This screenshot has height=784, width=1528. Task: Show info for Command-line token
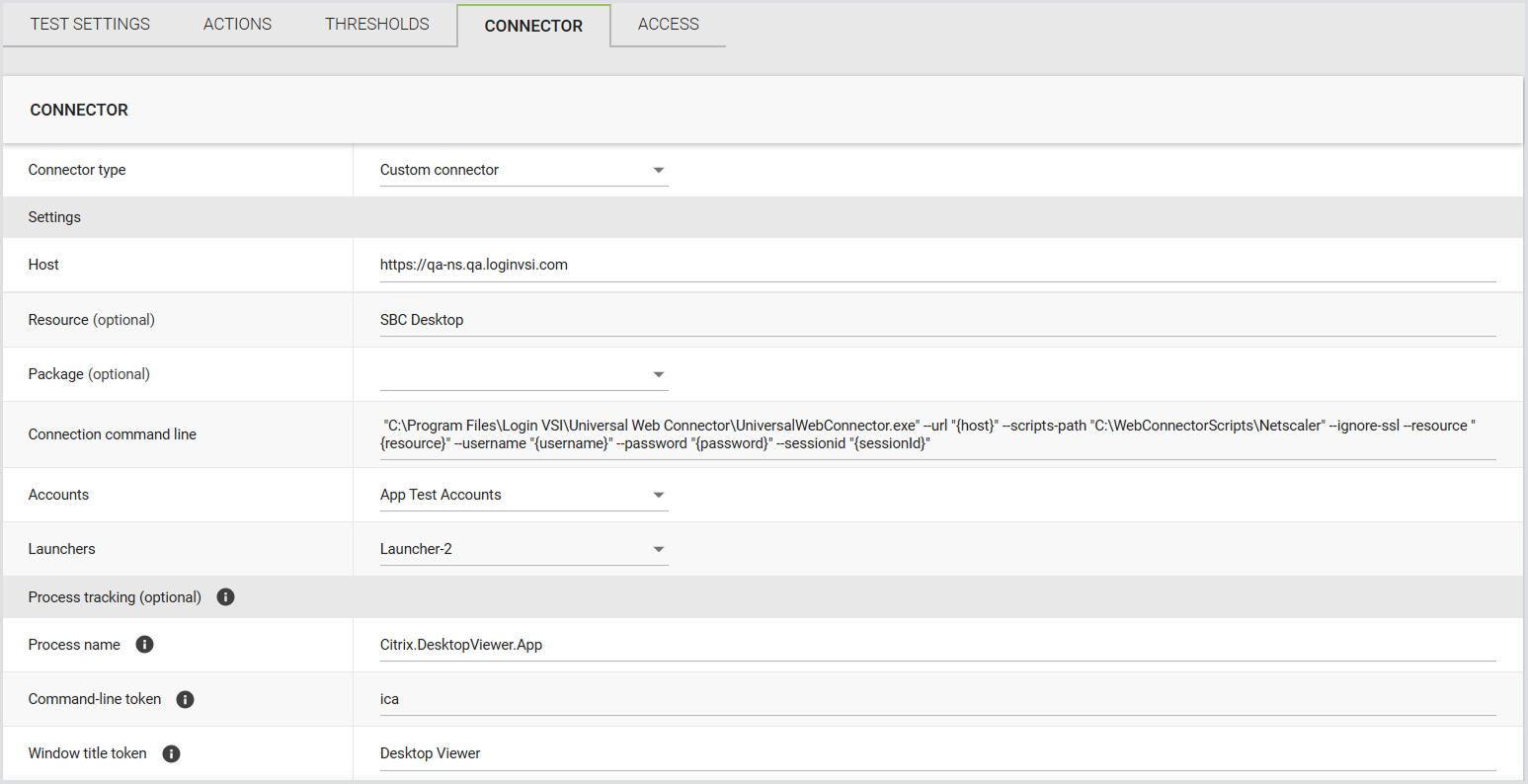pos(185,699)
